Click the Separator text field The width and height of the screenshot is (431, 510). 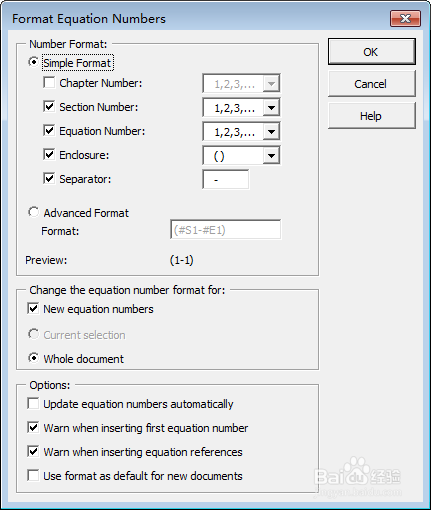coord(226,180)
